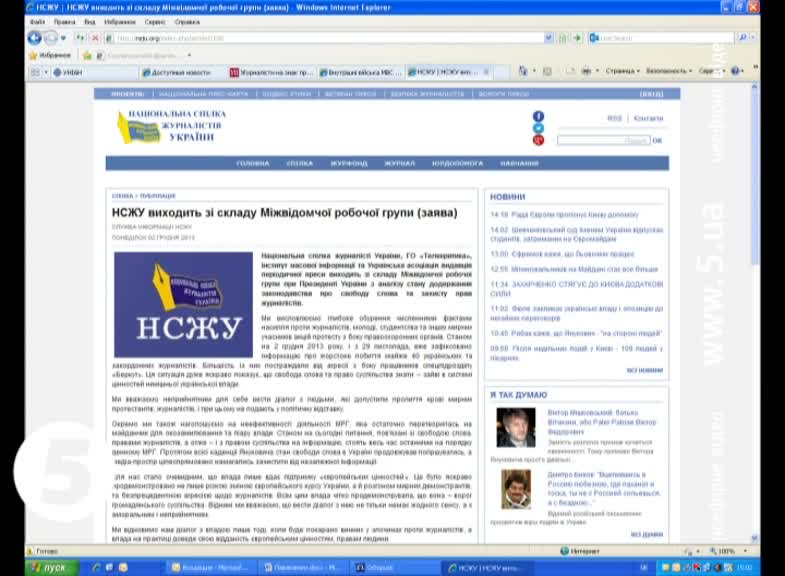Click the site search input field
This screenshot has height=576, width=785.
click(x=602, y=141)
